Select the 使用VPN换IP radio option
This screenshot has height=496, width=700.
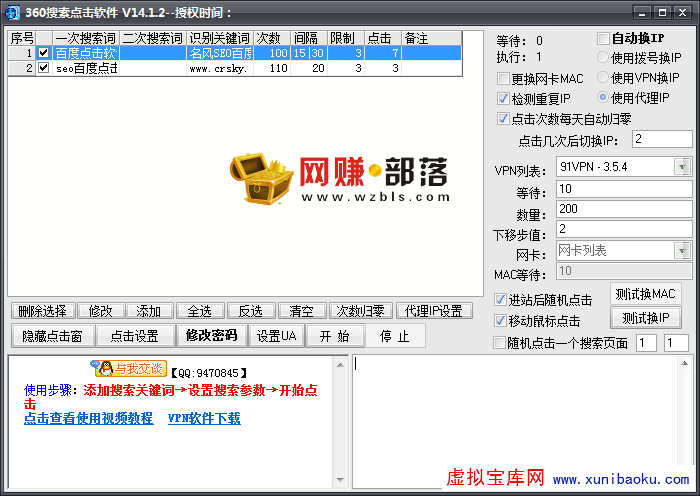(x=603, y=78)
